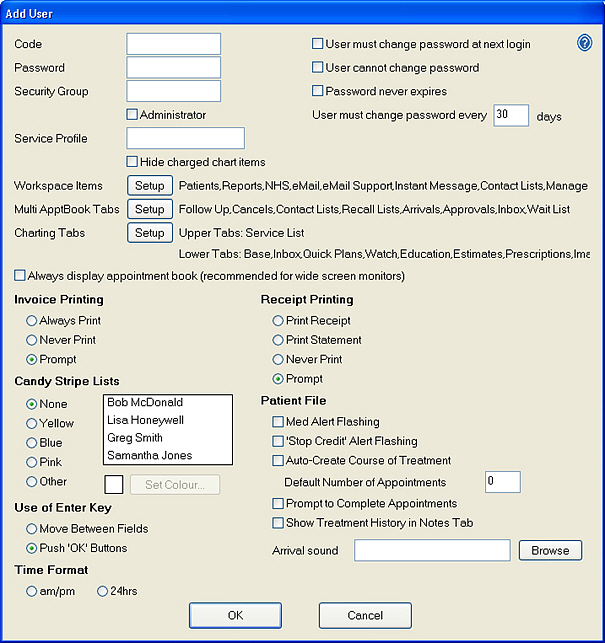Focus the Password input field
Image resolution: width=605 pixels, height=643 pixels.
click(174, 67)
